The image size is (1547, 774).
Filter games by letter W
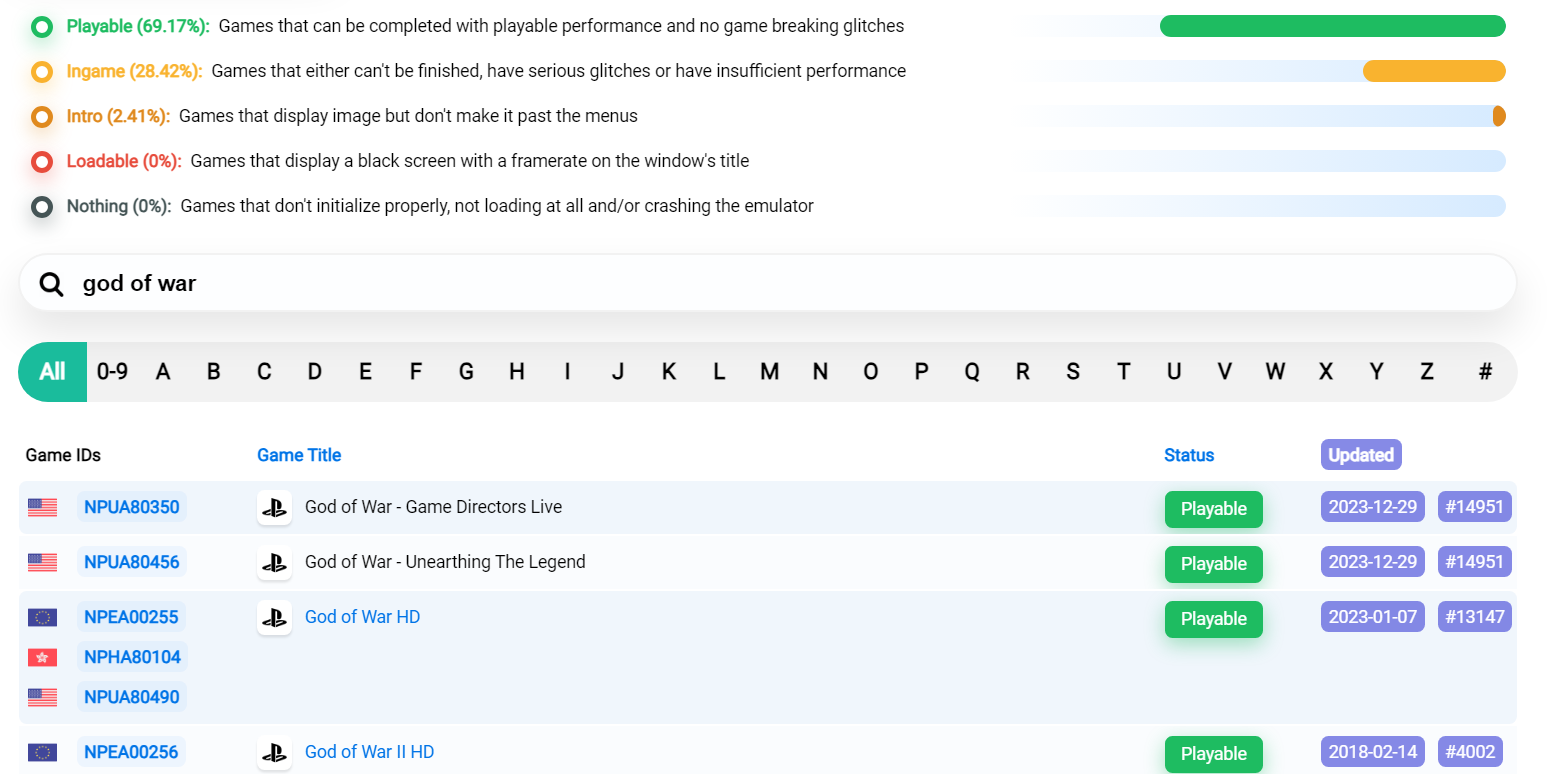(1275, 372)
